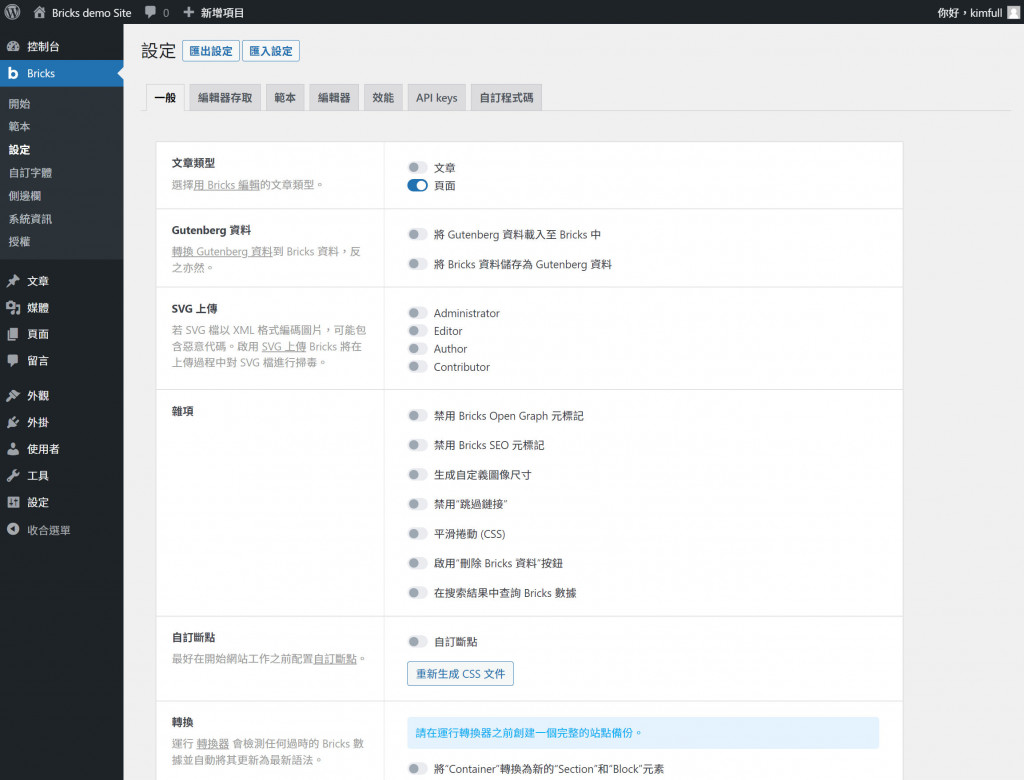Screen dimensions: 1024x780
Task: Click the 重新生成 CSS 文件 button
Action: click(x=460, y=674)
